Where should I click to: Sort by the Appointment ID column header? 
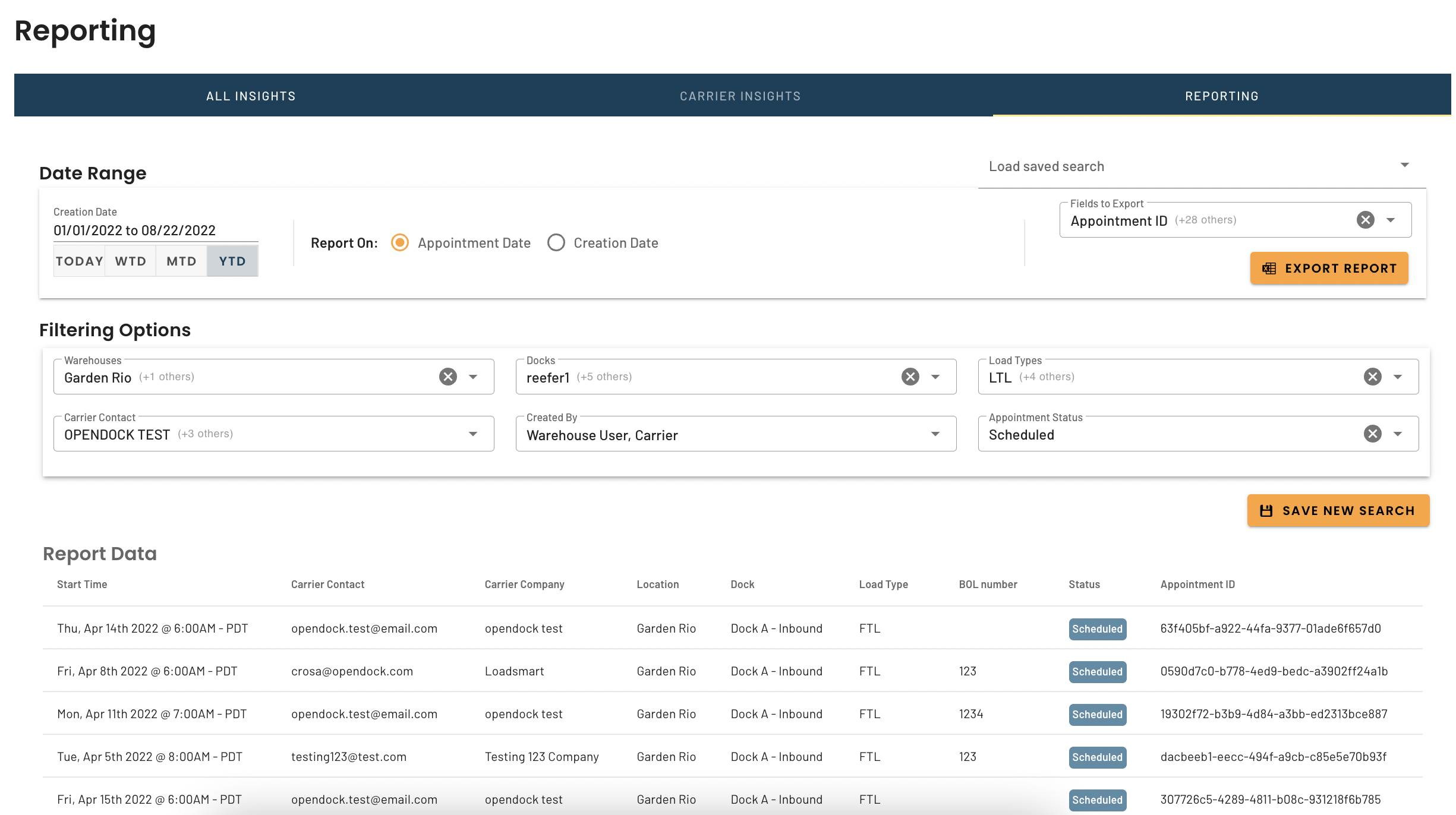point(1197,585)
